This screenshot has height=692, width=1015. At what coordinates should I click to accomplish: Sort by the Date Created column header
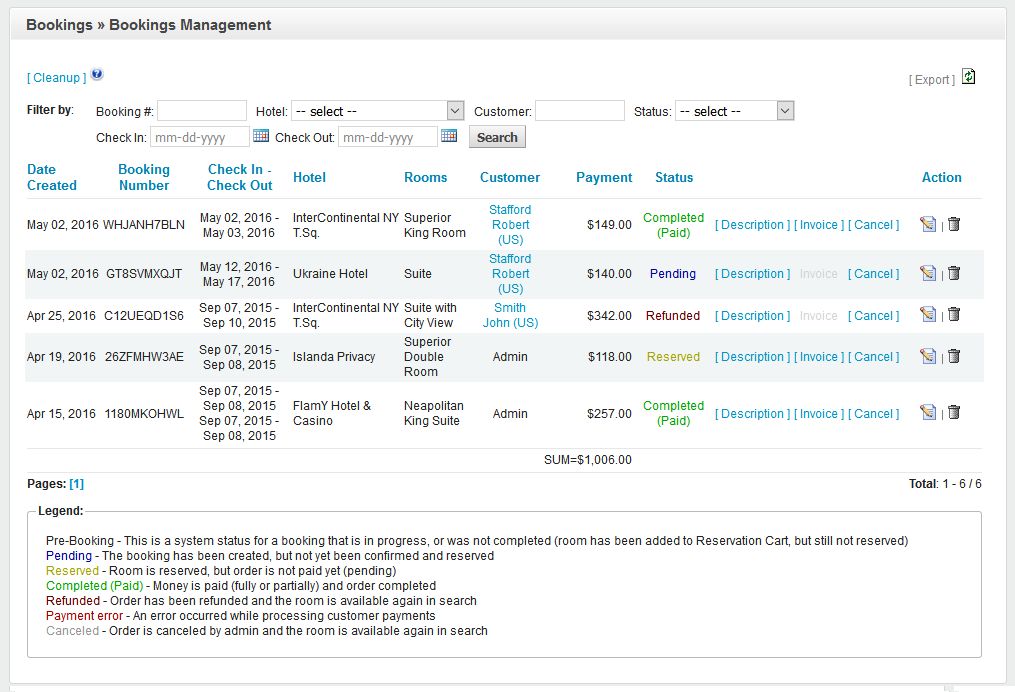[52, 177]
